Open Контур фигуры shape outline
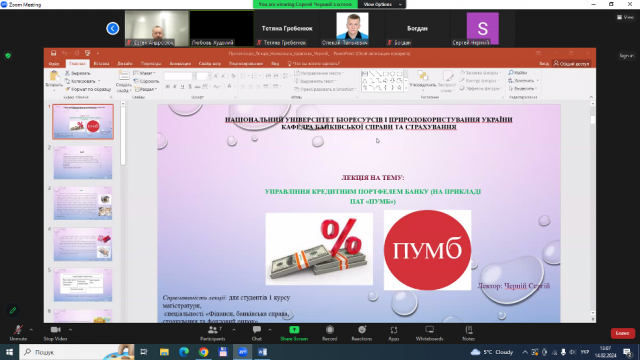Image resolution: width=640 pixels, height=360 pixels. (479, 80)
